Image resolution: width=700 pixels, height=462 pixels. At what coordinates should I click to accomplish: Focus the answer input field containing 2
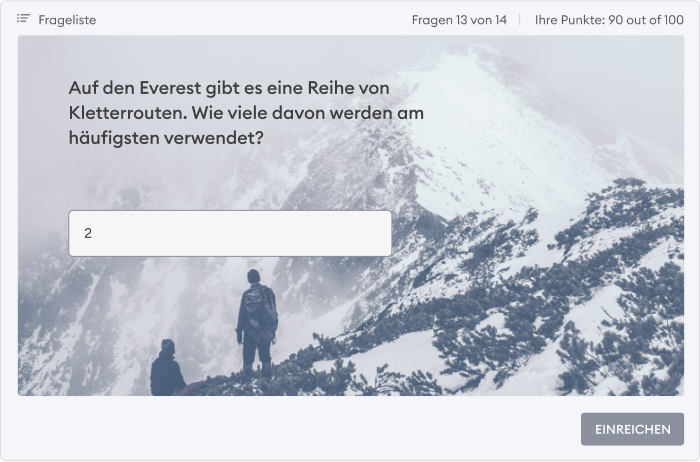point(230,233)
